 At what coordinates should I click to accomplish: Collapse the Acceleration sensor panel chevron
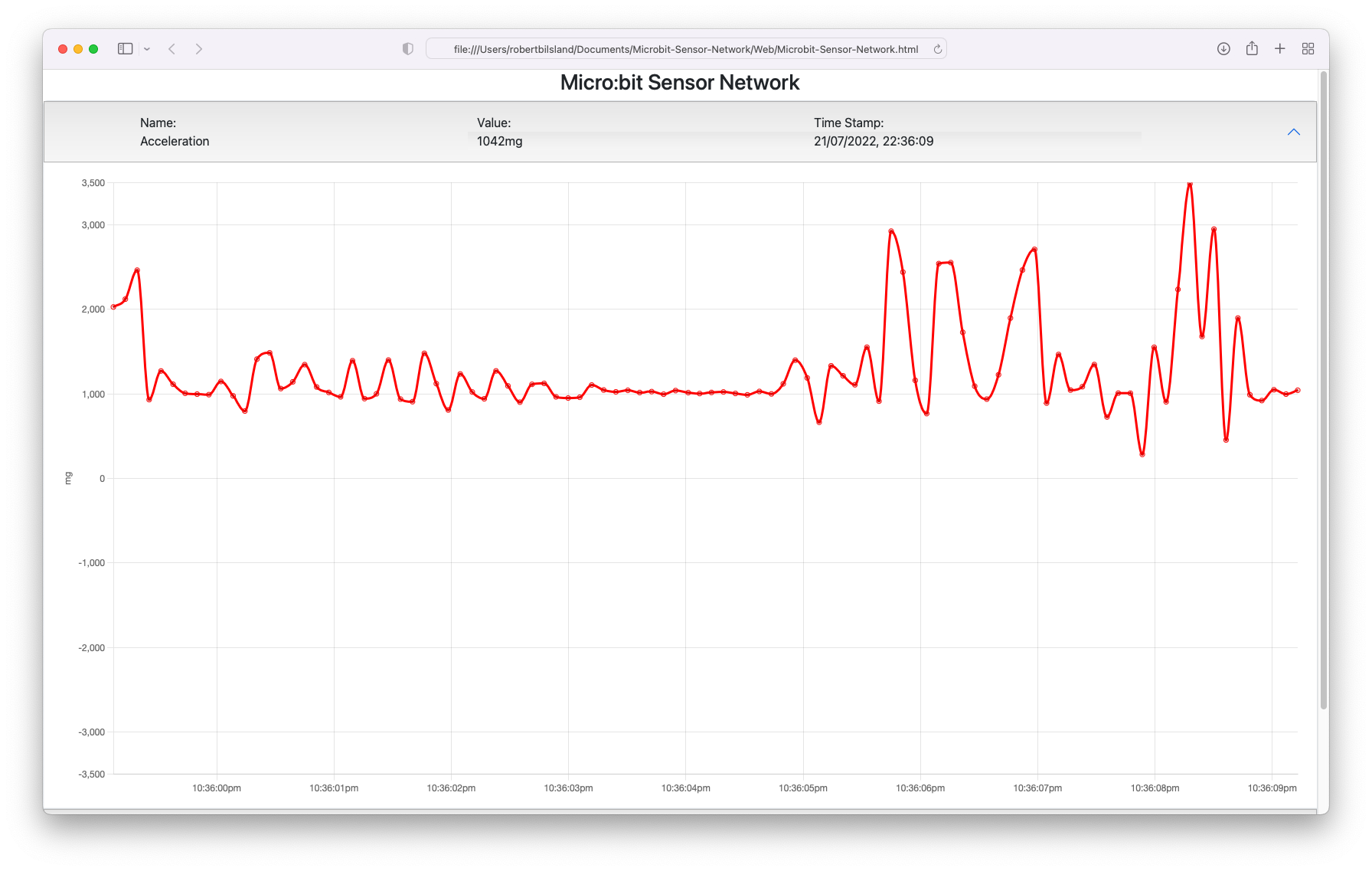[x=1294, y=132]
